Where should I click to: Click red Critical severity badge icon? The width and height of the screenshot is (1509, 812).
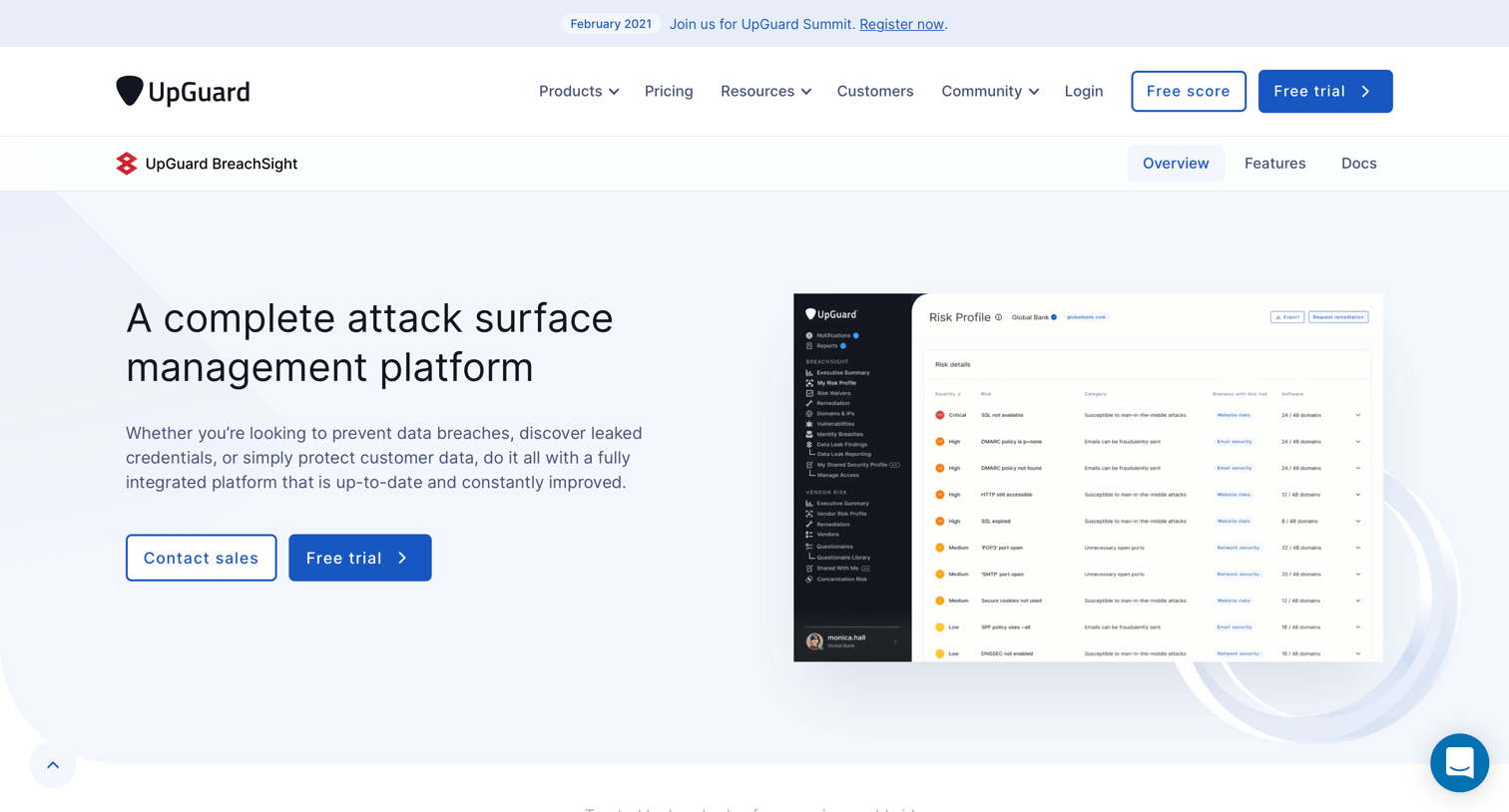[940, 415]
